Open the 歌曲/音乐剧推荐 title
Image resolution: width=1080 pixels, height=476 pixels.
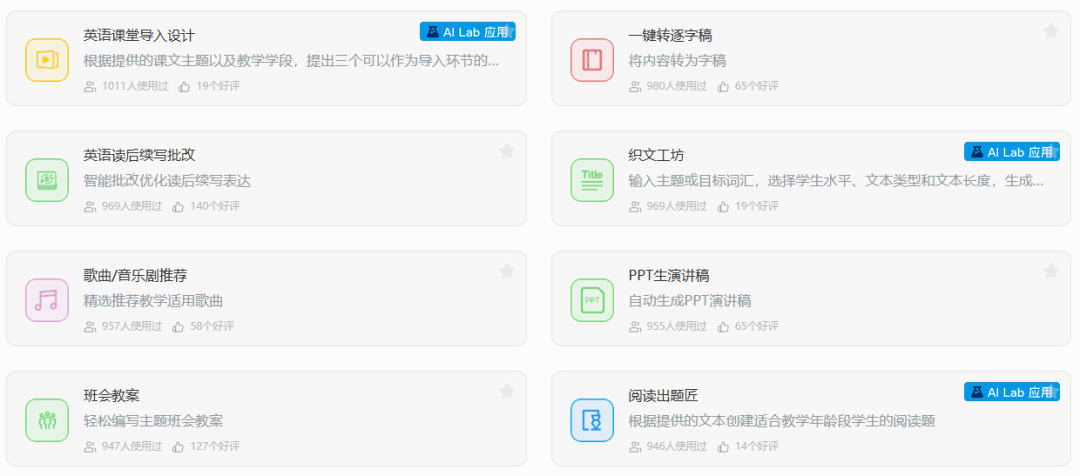coord(135,276)
